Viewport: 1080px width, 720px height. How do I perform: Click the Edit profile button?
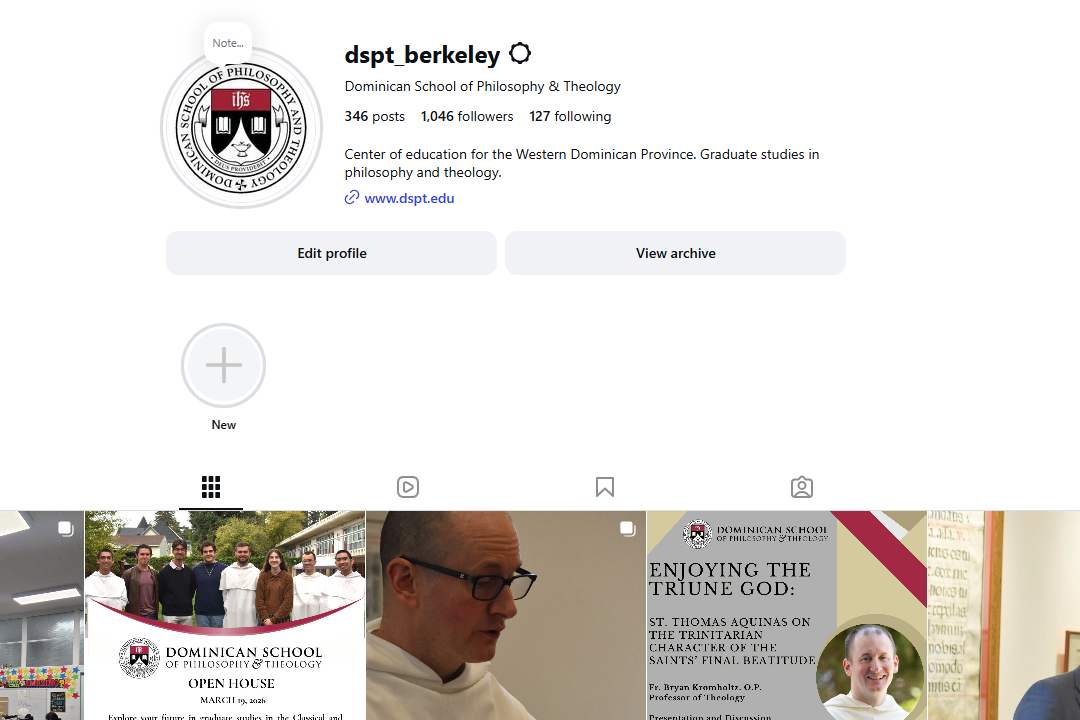tap(331, 253)
